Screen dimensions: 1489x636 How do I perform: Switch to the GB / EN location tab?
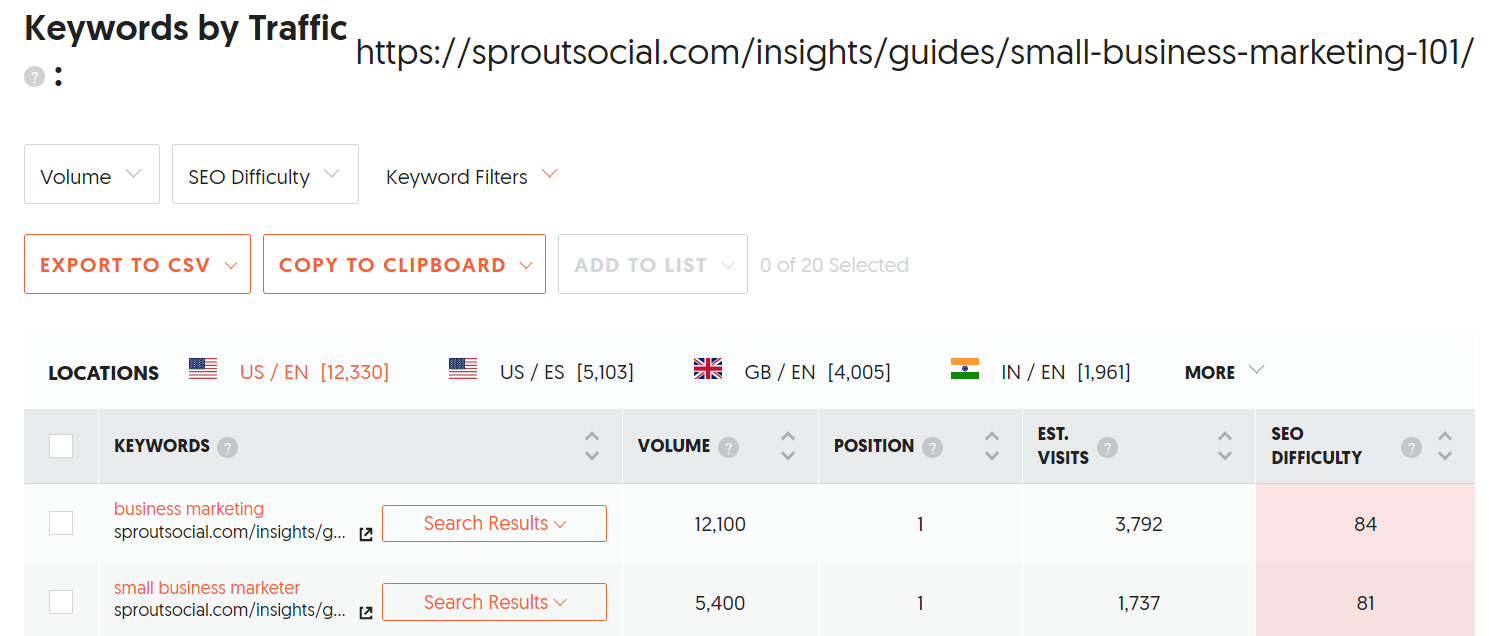[x=792, y=372]
